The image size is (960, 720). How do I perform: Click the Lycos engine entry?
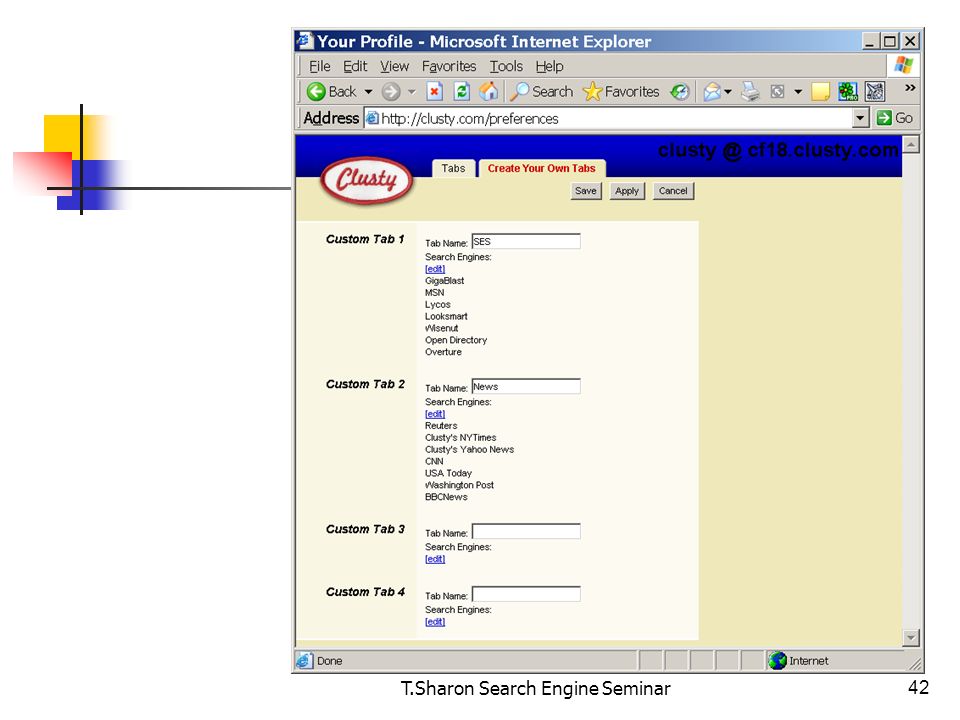point(438,304)
